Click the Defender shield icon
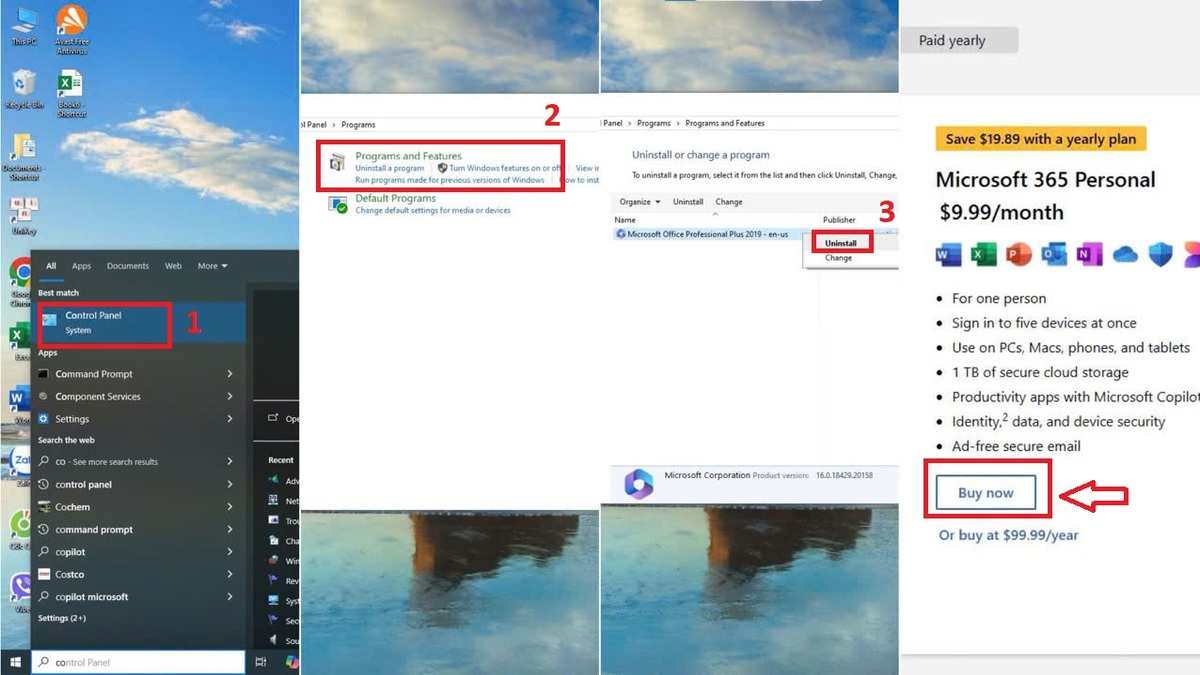 1160,254
